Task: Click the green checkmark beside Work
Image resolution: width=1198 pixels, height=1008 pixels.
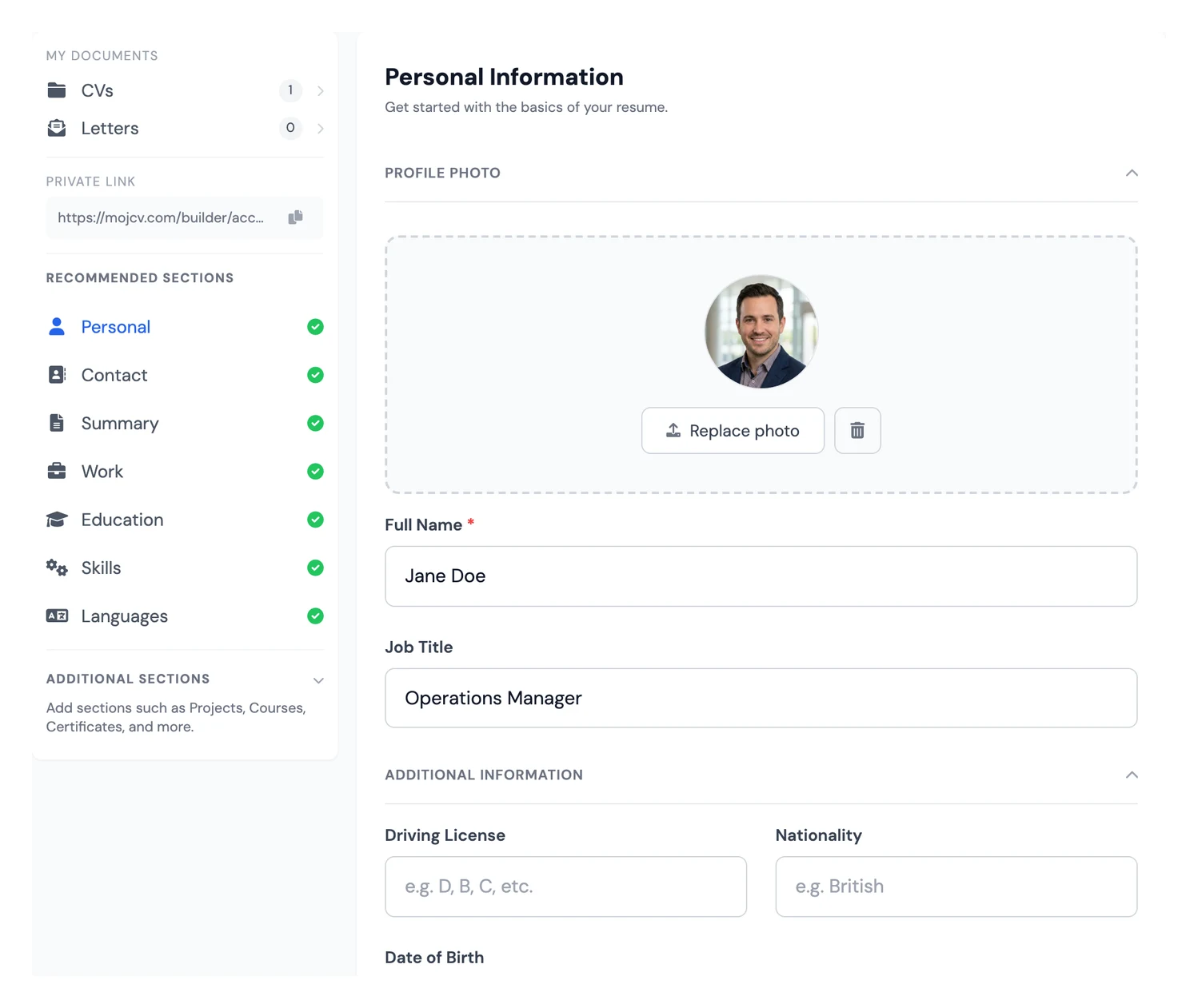Action: (316, 472)
